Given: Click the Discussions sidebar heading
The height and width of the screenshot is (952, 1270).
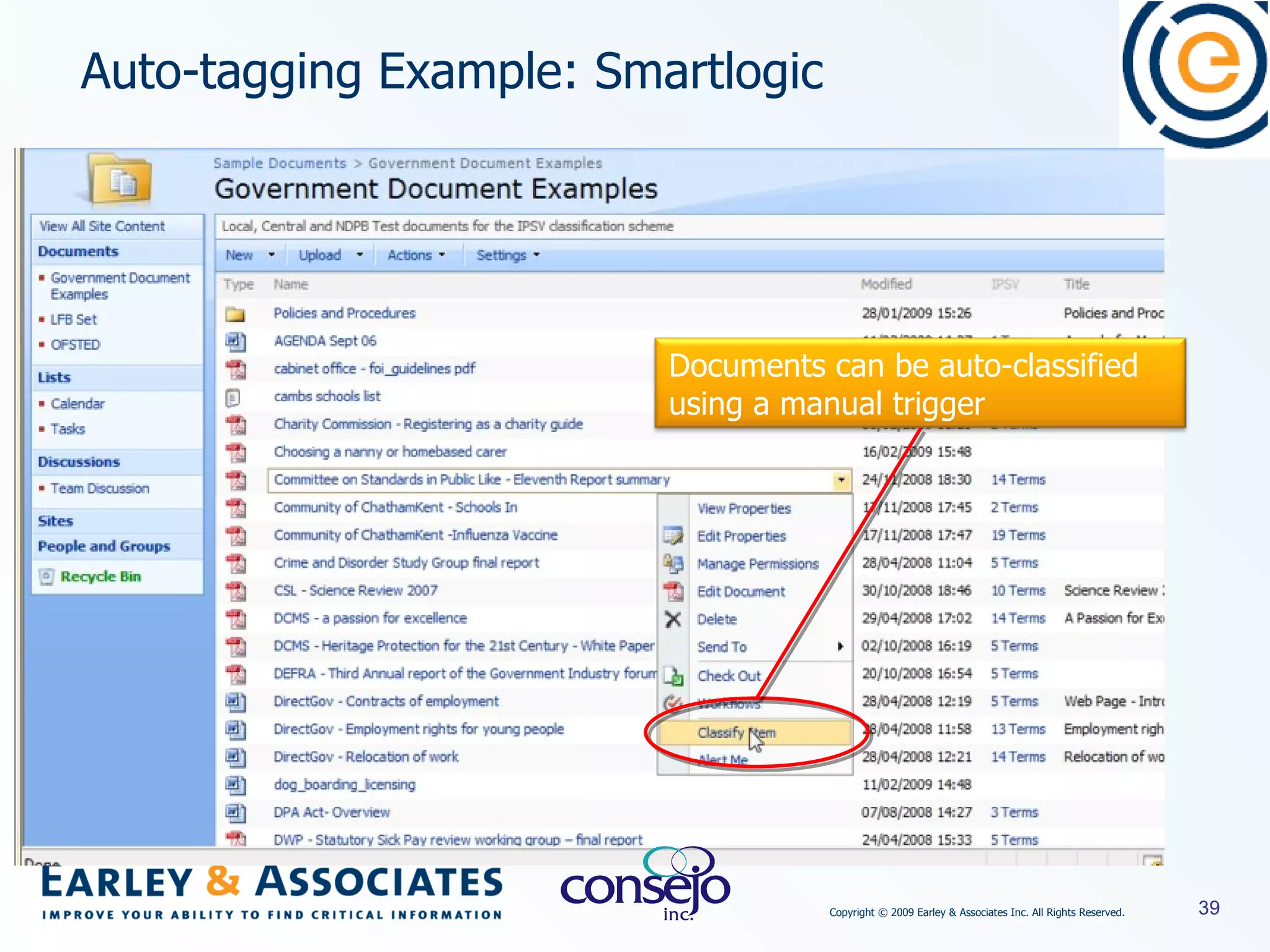Looking at the screenshot, I should [79, 462].
